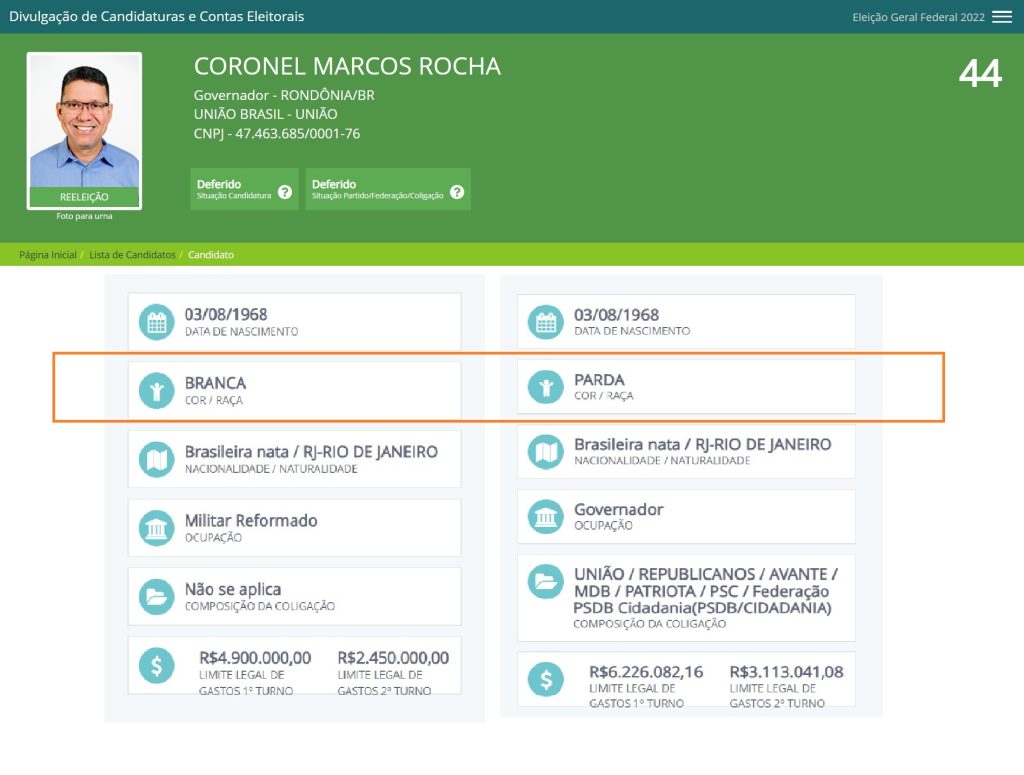1024x775 pixels.
Task: Click dollar icon beside R$4.900.000,00 limit
Action: coord(156,666)
